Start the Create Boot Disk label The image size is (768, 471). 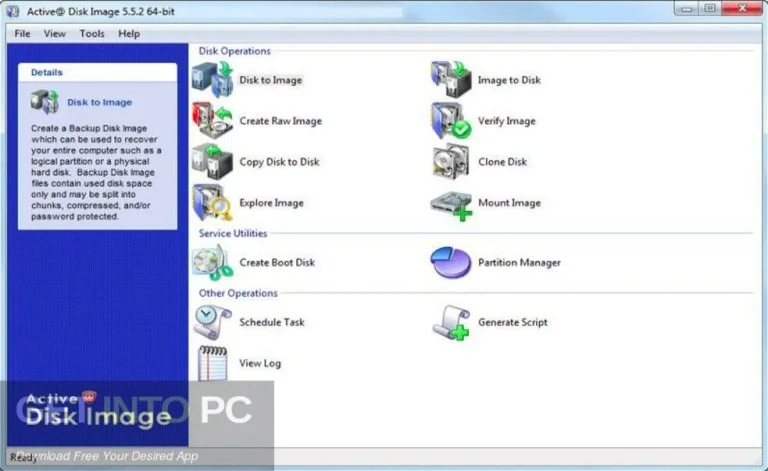pos(277,262)
